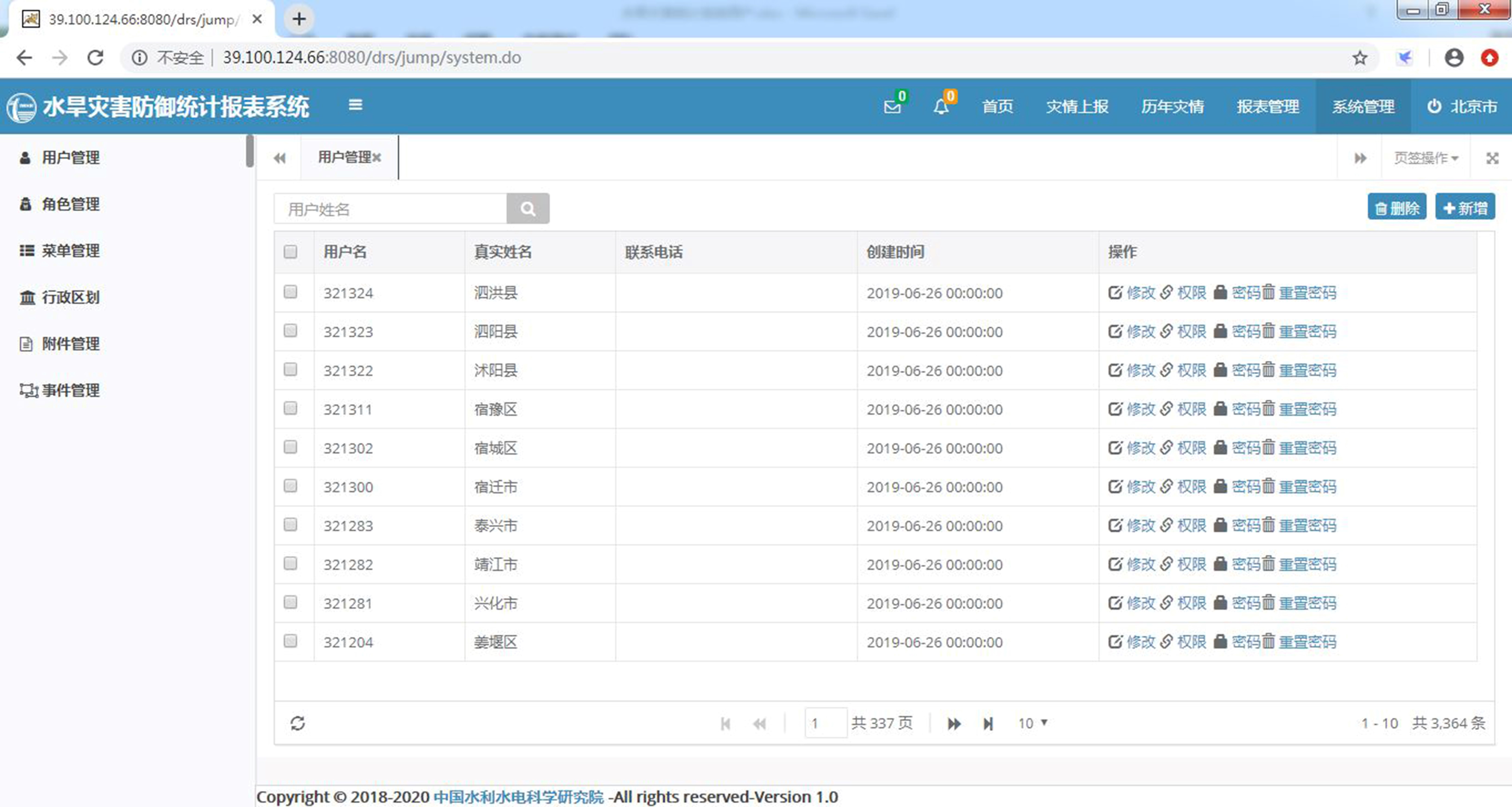Go to the next page arrow
Viewport: 1512px width, 807px height.
954,724
